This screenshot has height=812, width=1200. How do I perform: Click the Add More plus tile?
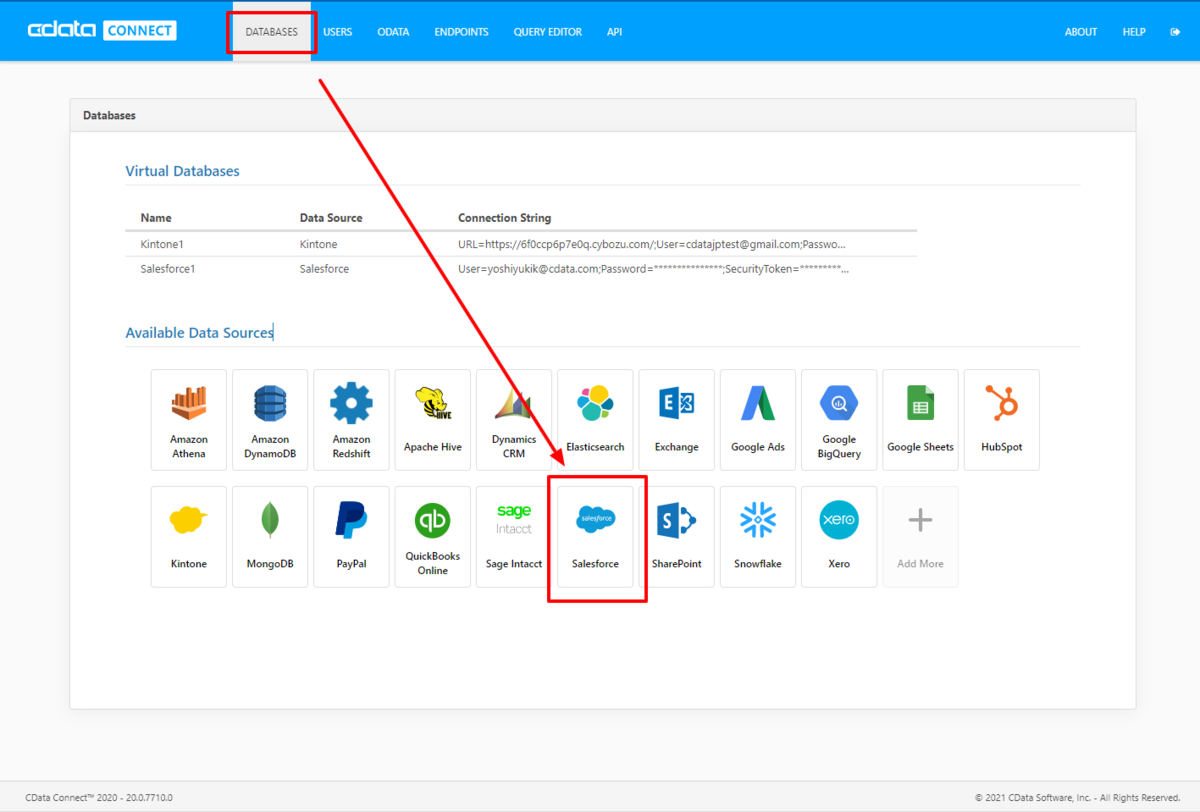(920, 537)
